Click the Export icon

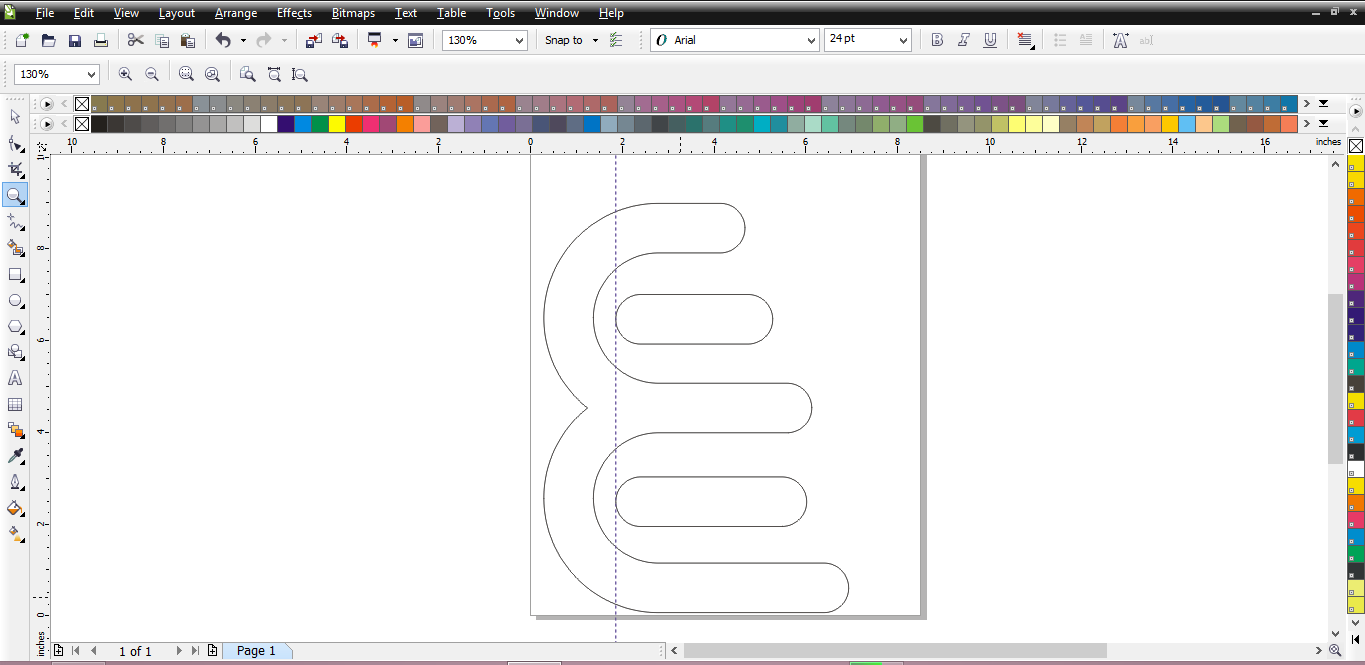(x=339, y=40)
